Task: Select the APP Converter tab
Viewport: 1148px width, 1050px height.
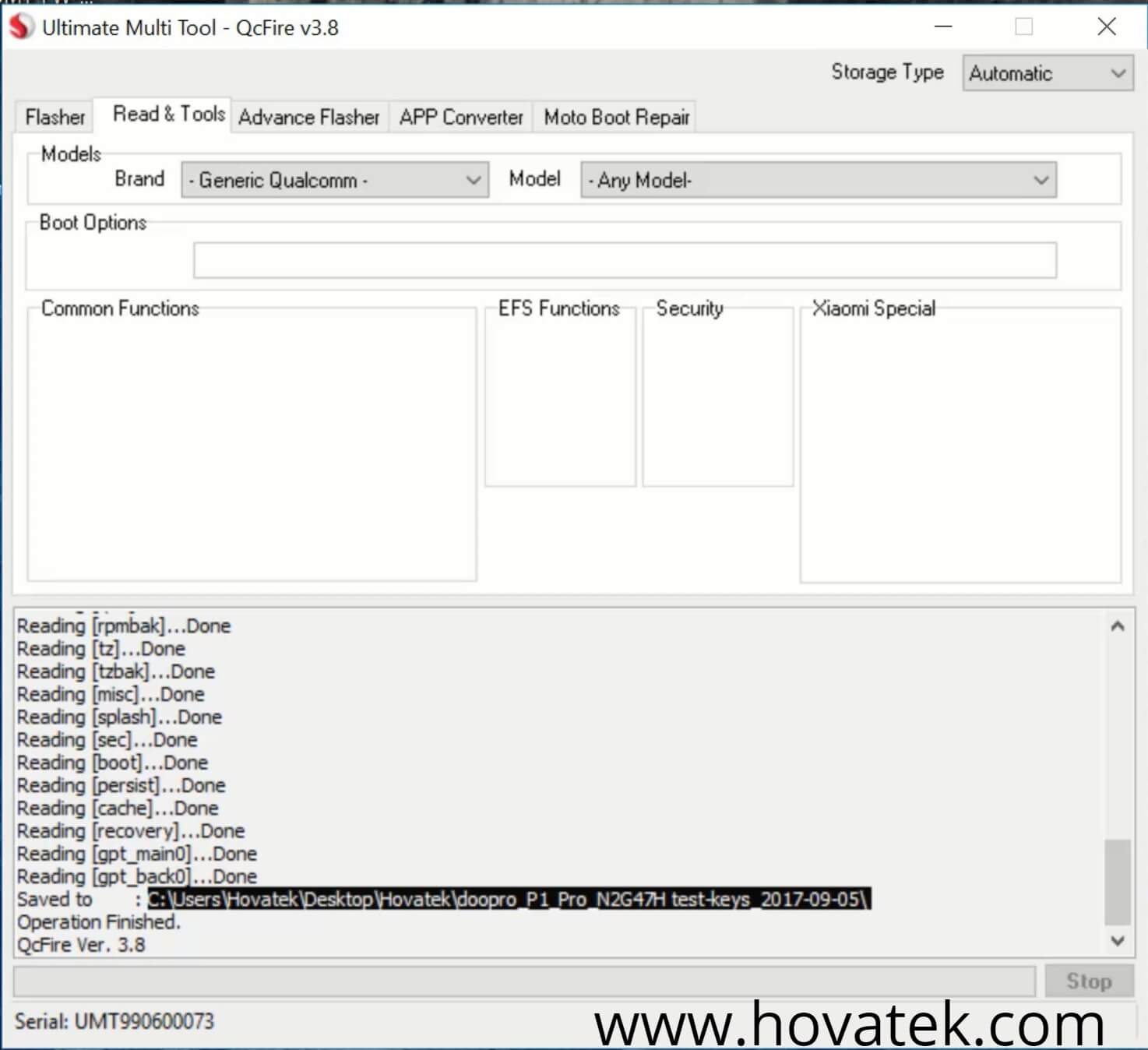Action: coord(461,117)
